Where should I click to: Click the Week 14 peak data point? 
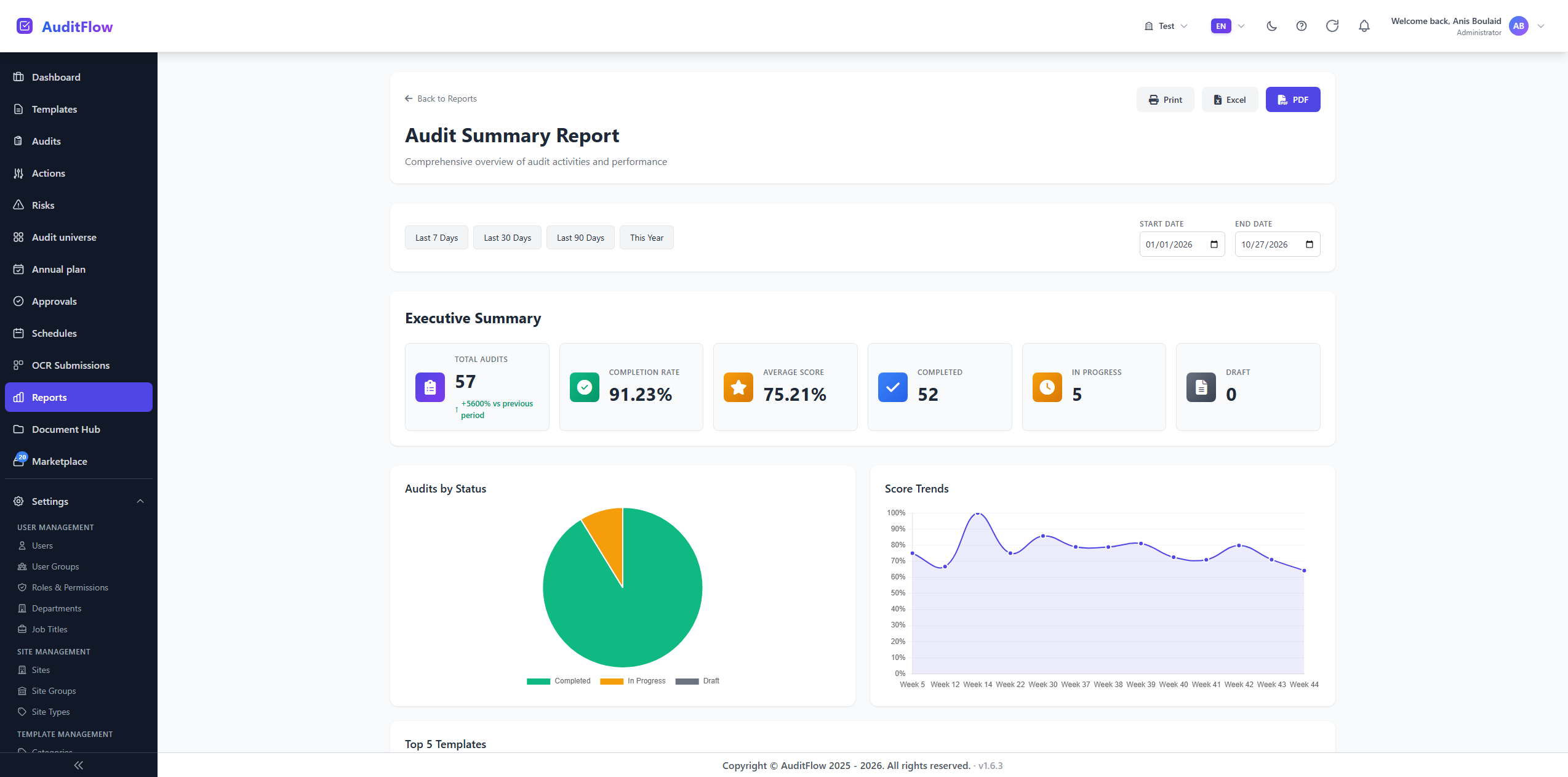978,513
